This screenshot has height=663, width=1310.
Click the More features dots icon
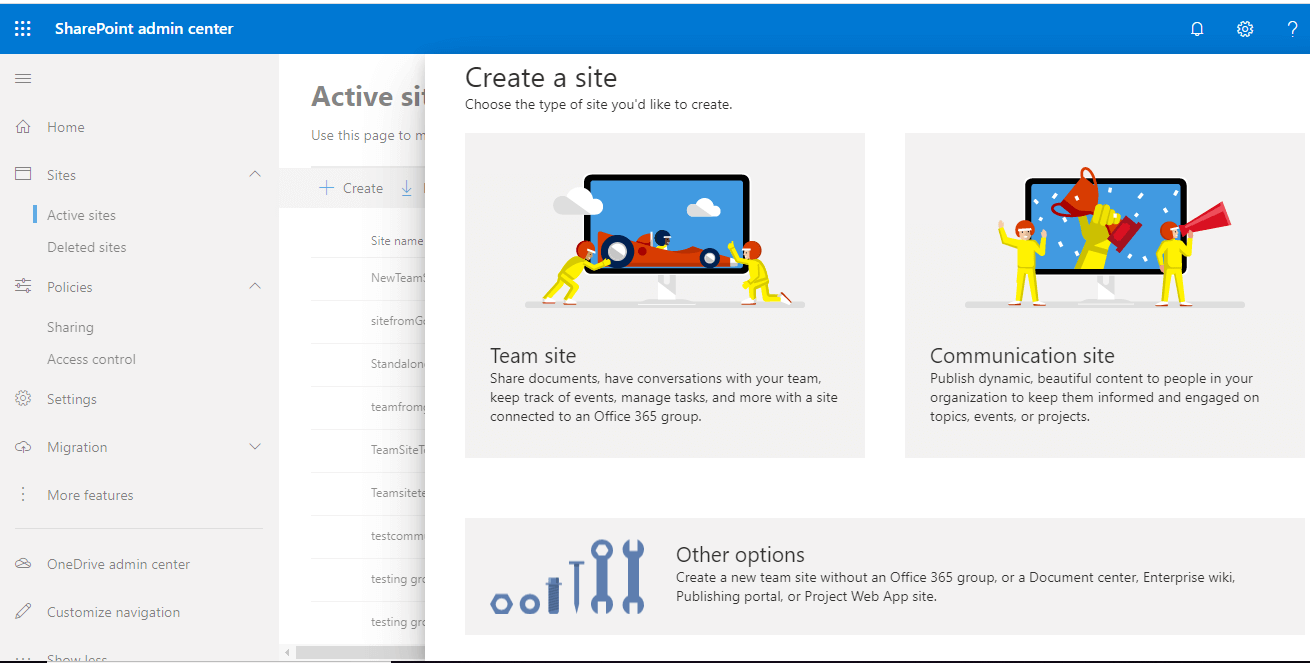[x=23, y=495]
